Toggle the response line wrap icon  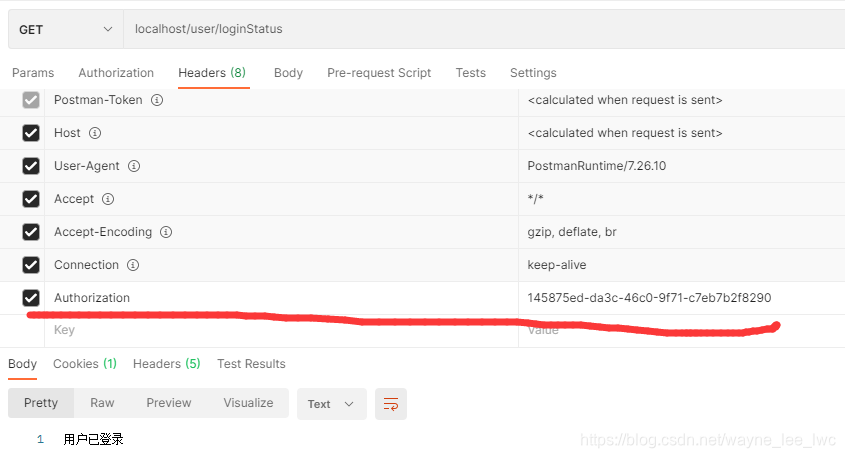point(391,404)
